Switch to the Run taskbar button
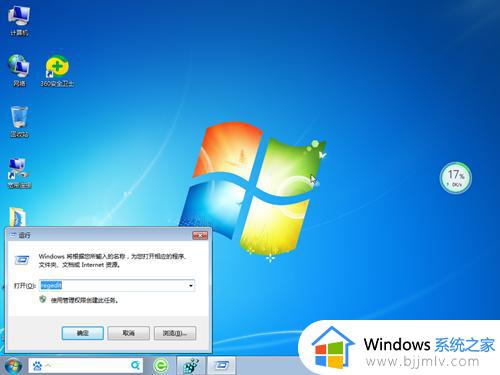Viewport: 500px width, 375px height. tap(222, 366)
